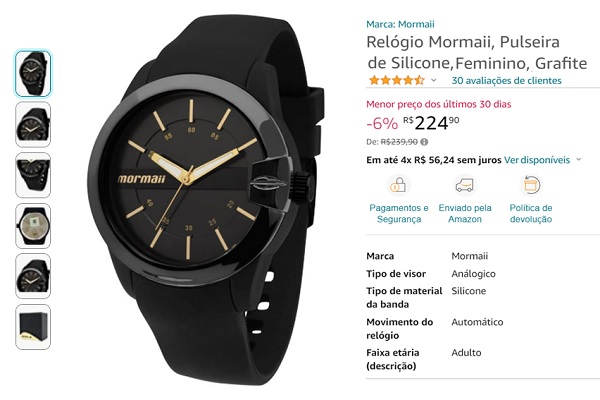Image resolution: width=600 pixels, height=400 pixels.
Task: Click the delivery truck Enviado pela Amazon icon
Action: [465, 185]
